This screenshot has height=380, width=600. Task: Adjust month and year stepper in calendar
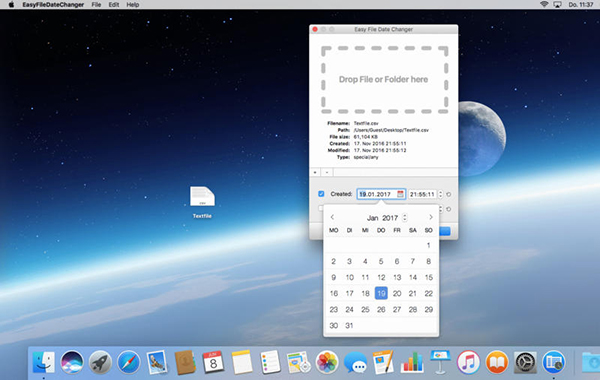click(x=405, y=218)
